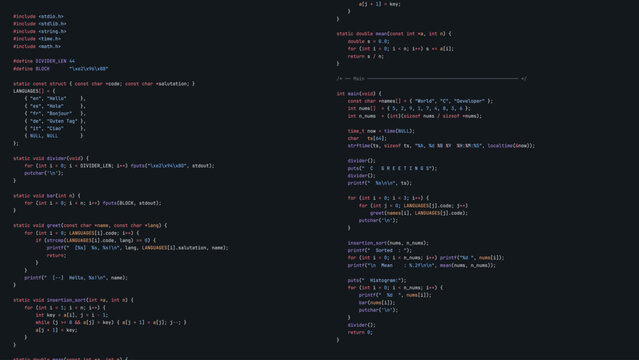Click the 'int main(void) {' line
The width and height of the screenshot is (639, 360).
(359, 93)
